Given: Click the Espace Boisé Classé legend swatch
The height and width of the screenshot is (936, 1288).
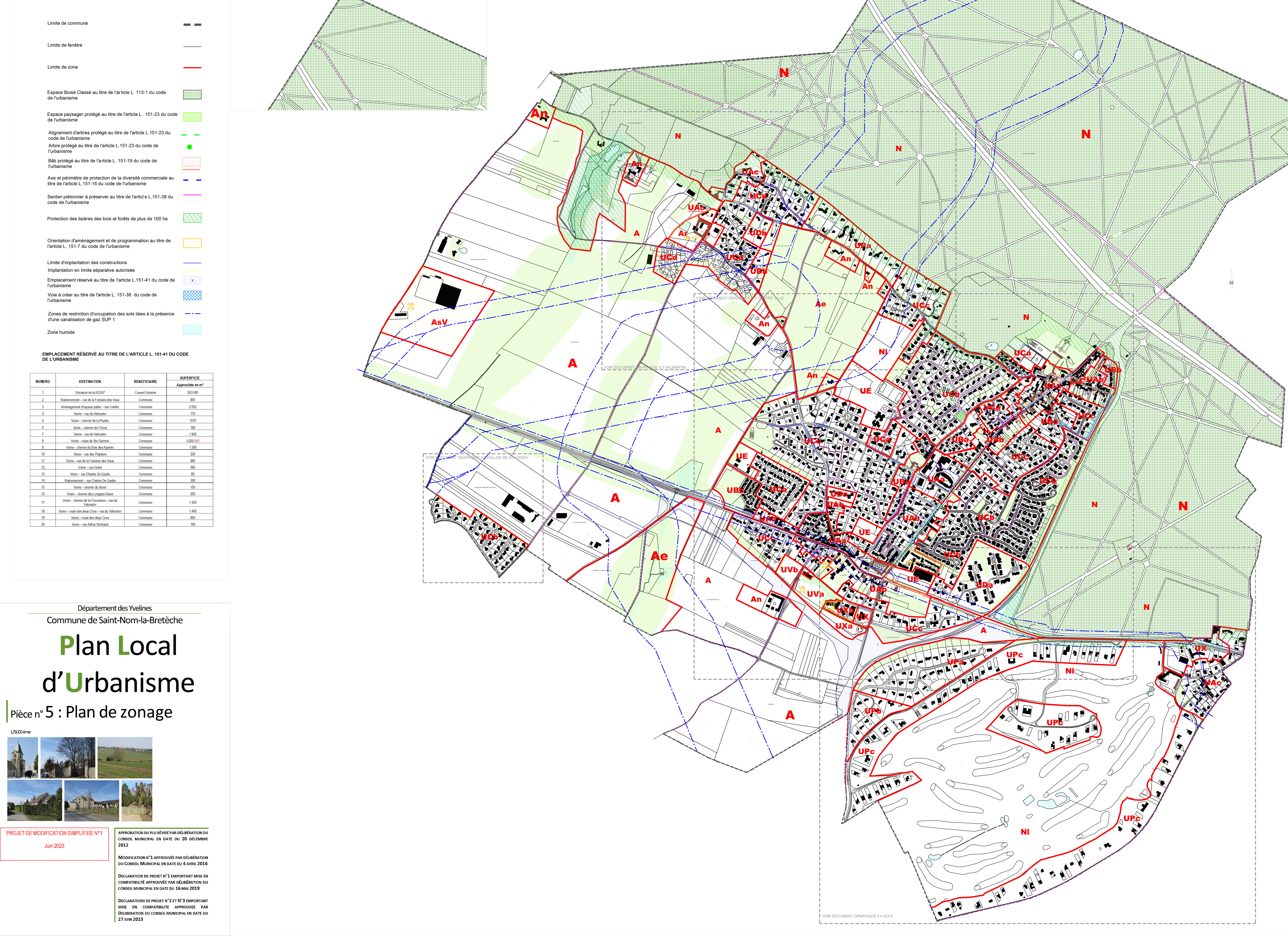Looking at the screenshot, I should 192,94.
